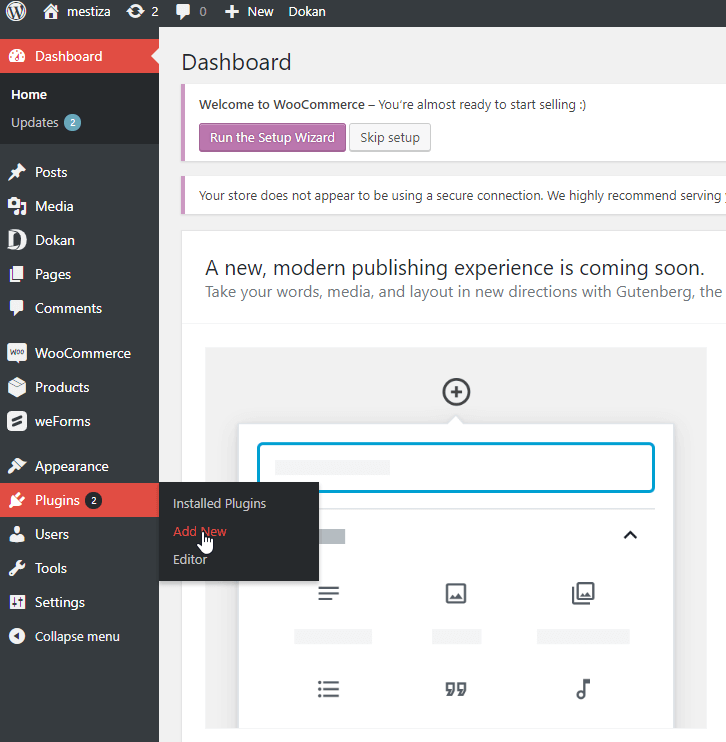Select the audio music note block icon
The image size is (726, 742).
coord(583,689)
